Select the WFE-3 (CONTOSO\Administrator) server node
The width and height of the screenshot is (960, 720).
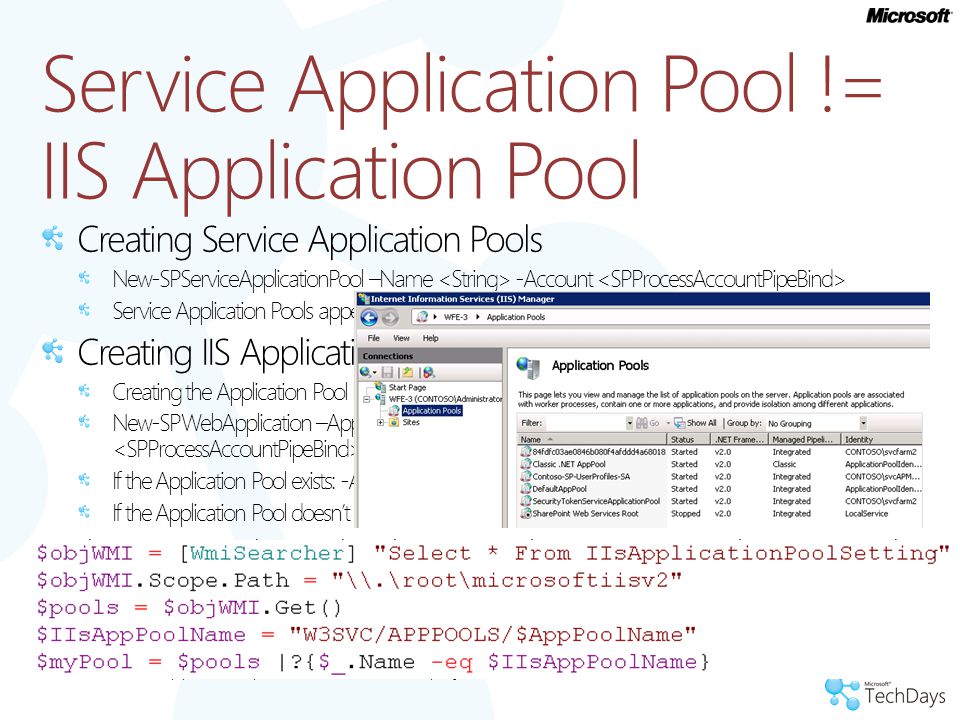pyautogui.click(x=445, y=399)
